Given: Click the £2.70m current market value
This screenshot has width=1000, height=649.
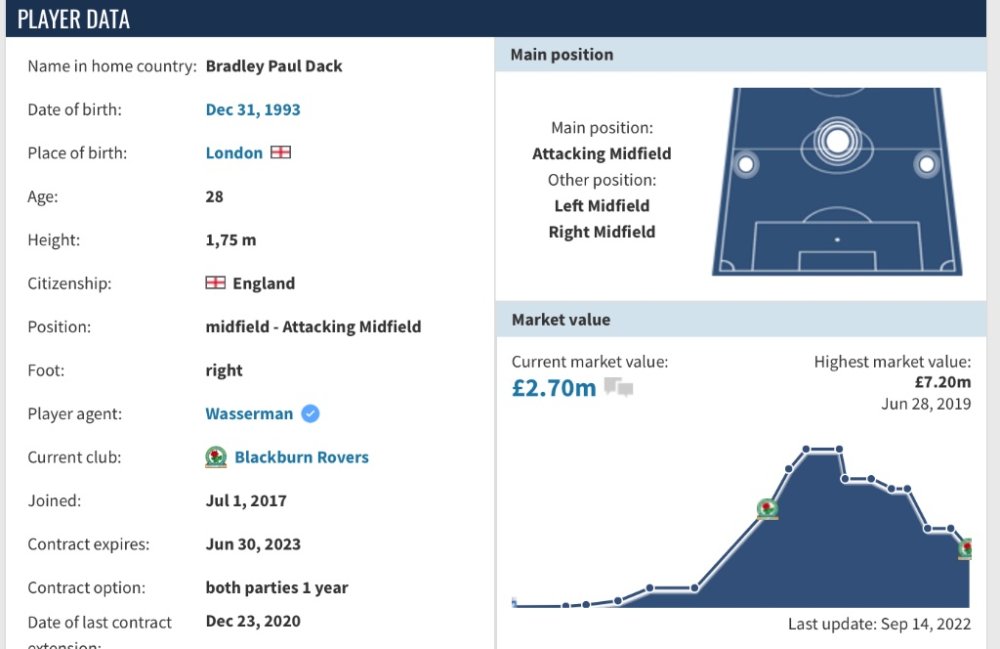Looking at the screenshot, I should click(554, 388).
